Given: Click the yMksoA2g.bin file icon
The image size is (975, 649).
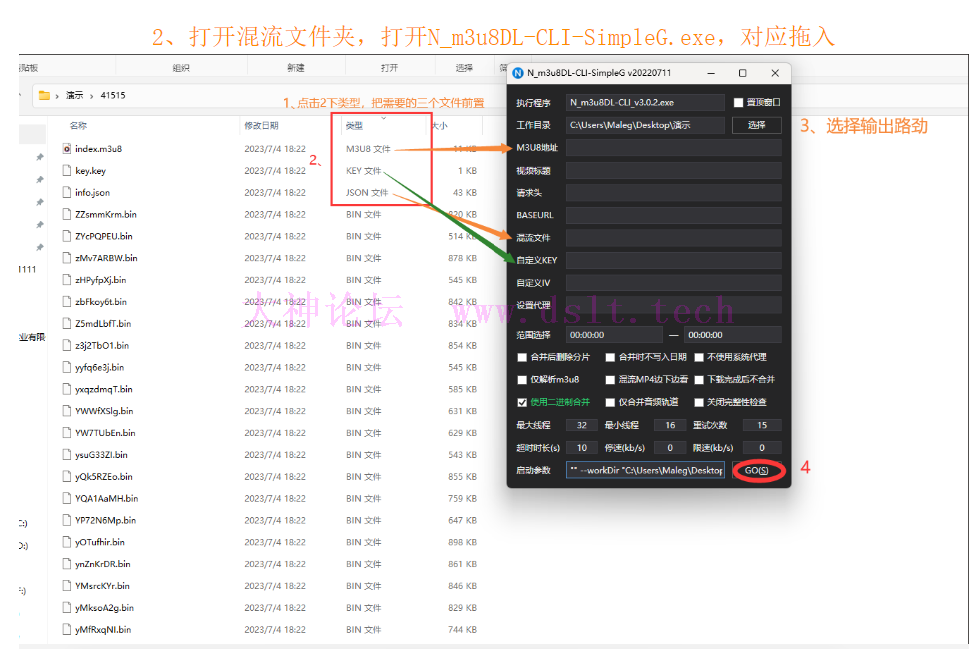Looking at the screenshot, I should click(x=67, y=607).
